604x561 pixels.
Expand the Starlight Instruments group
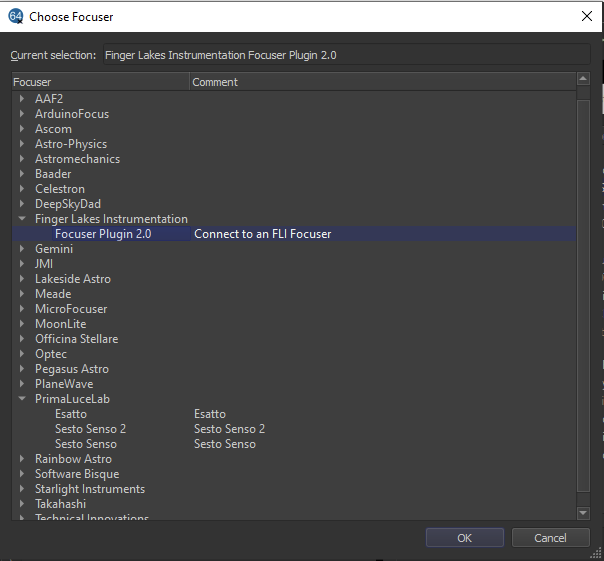(22, 489)
